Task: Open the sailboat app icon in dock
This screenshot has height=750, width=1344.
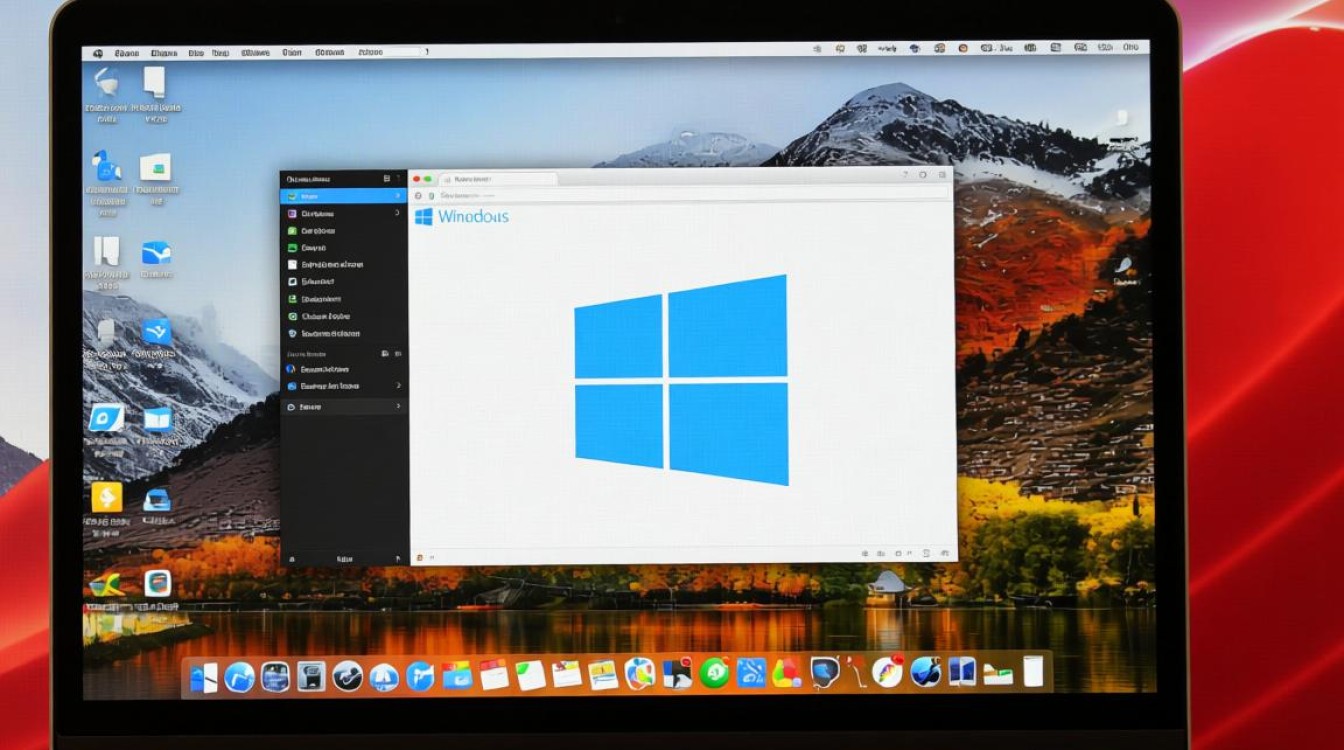Action: click(x=384, y=677)
